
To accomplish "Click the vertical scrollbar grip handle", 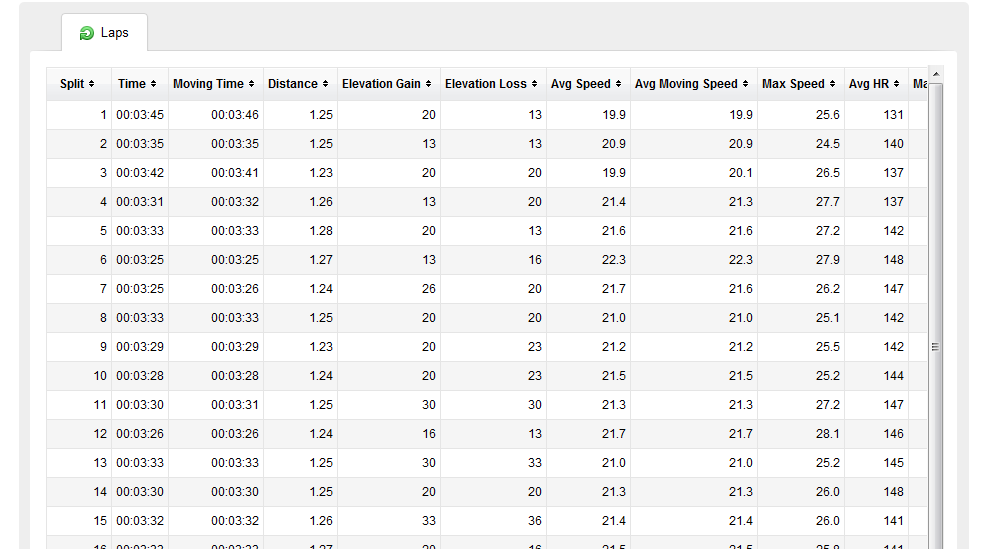I will click(935, 347).
